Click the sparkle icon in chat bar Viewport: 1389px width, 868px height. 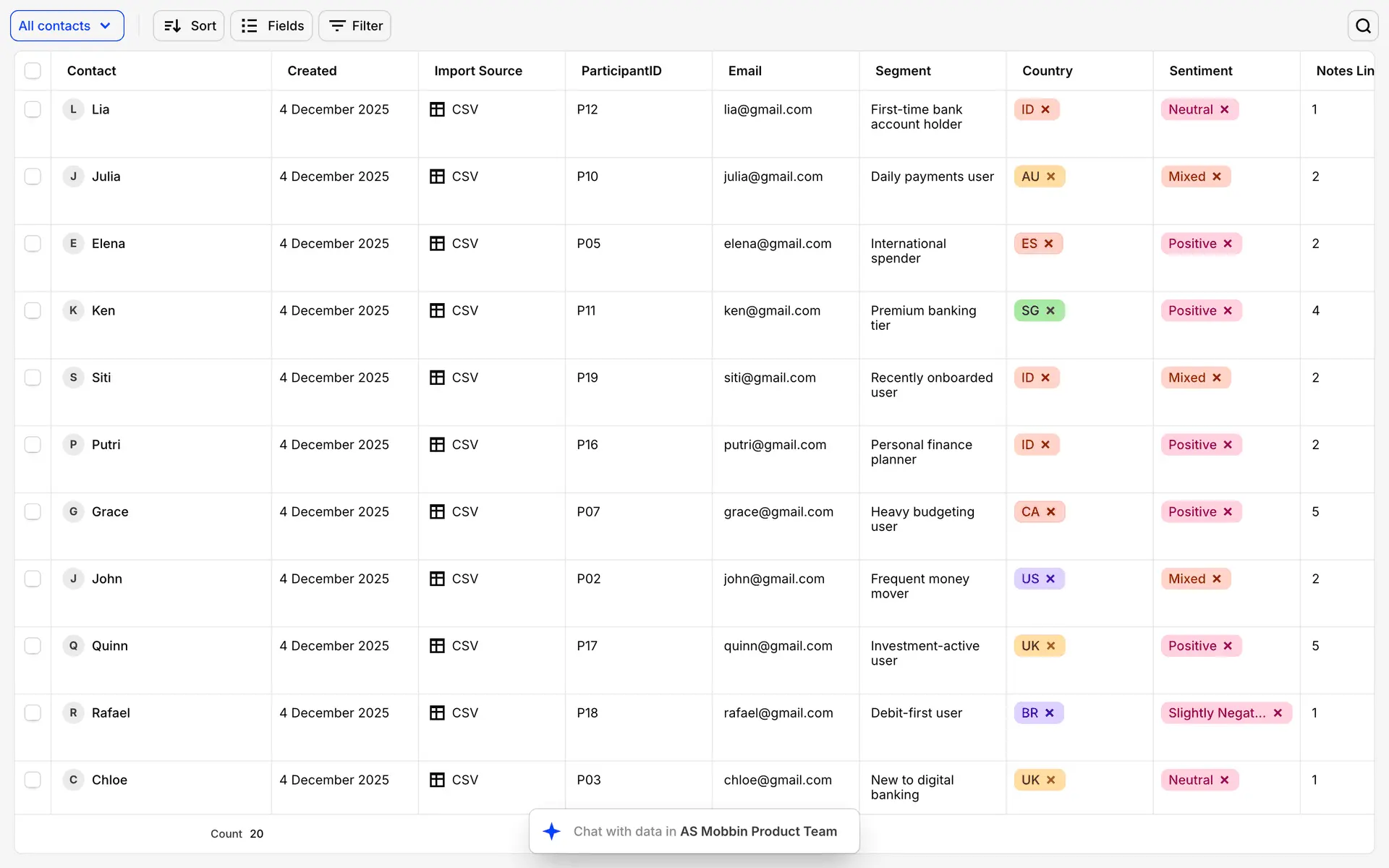coord(552,832)
